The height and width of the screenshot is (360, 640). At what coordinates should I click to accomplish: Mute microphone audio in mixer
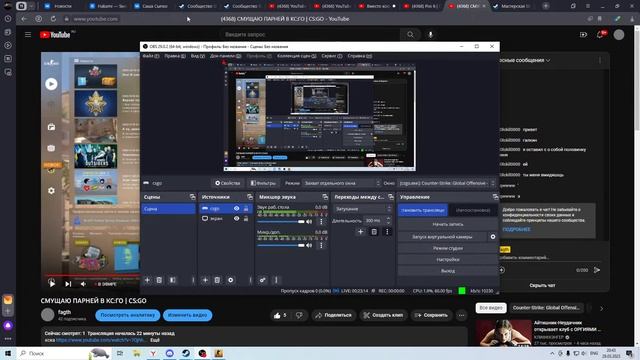pos(309,245)
